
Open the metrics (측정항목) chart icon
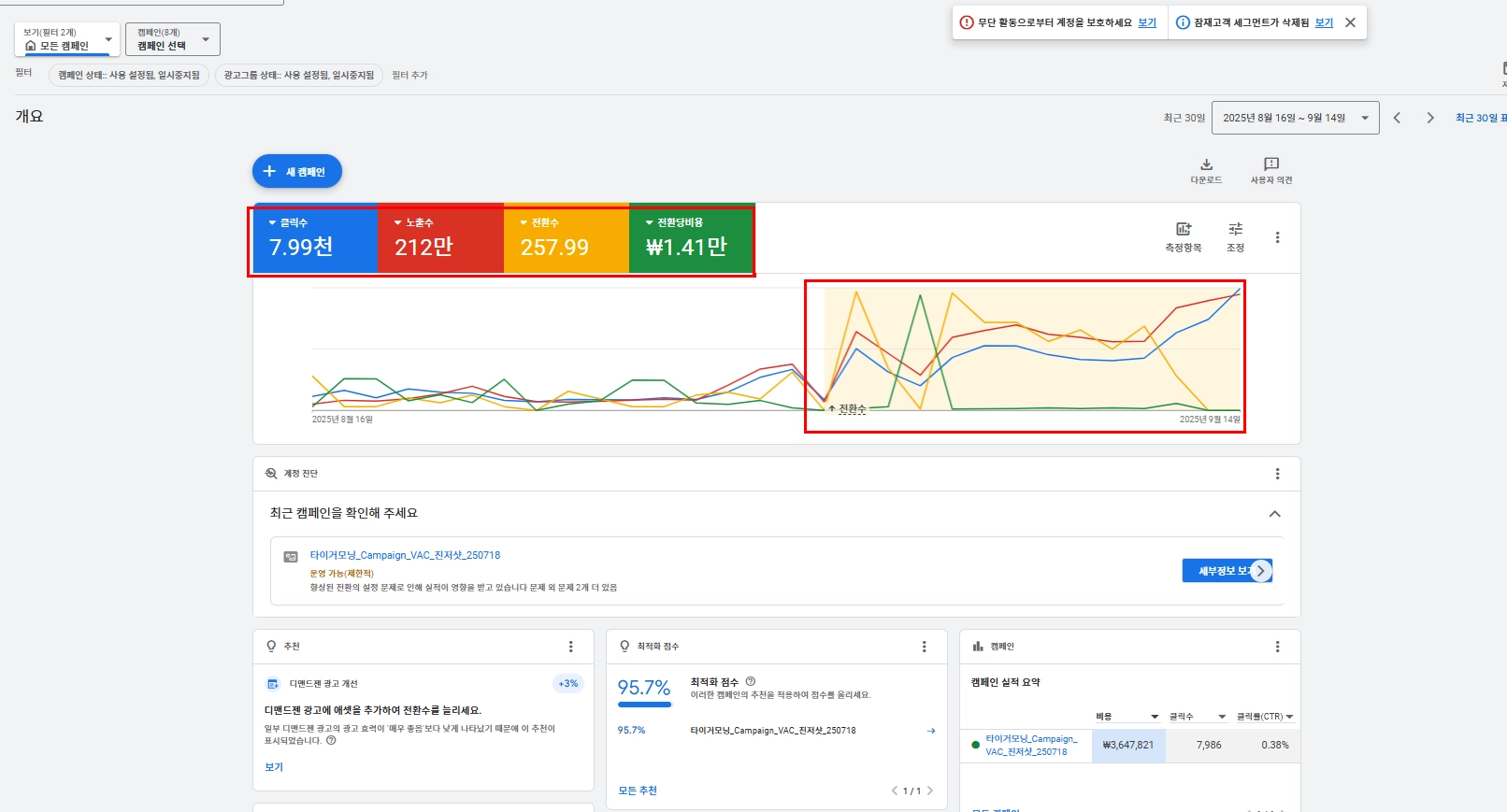(1184, 230)
